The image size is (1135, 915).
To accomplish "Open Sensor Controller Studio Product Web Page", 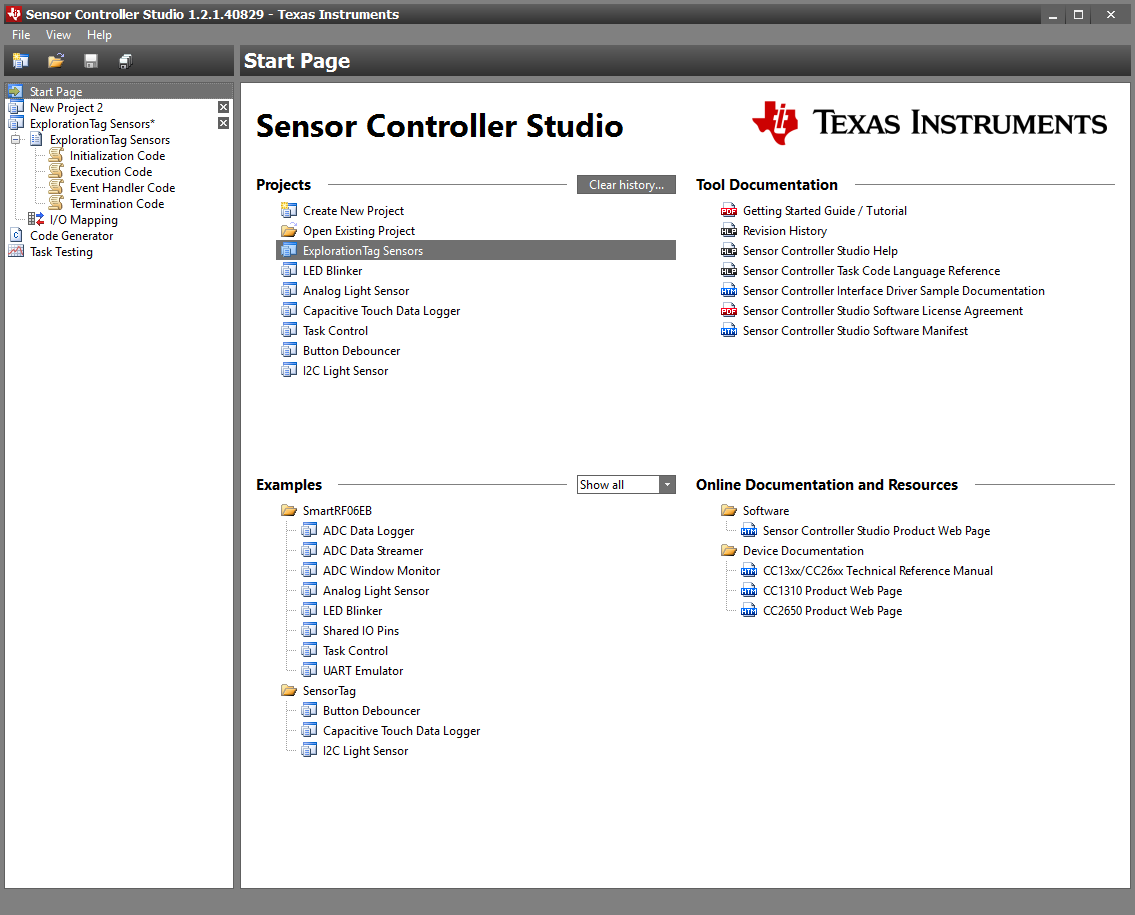I will pyautogui.click(x=877, y=531).
